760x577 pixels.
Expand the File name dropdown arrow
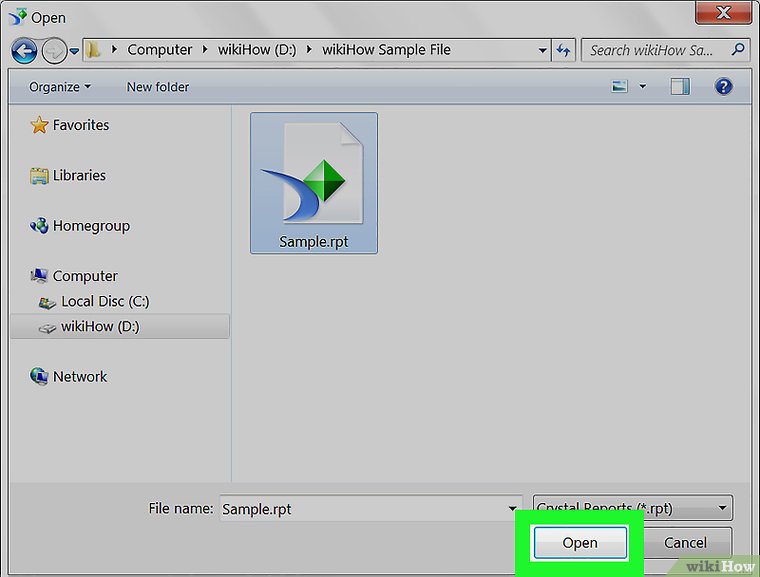(513, 509)
